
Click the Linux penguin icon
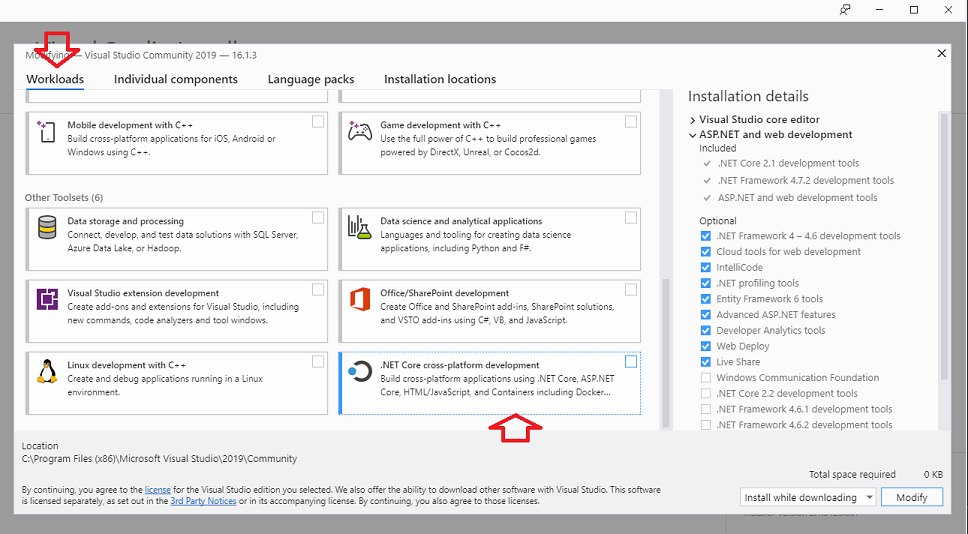click(x=47, y=372)
